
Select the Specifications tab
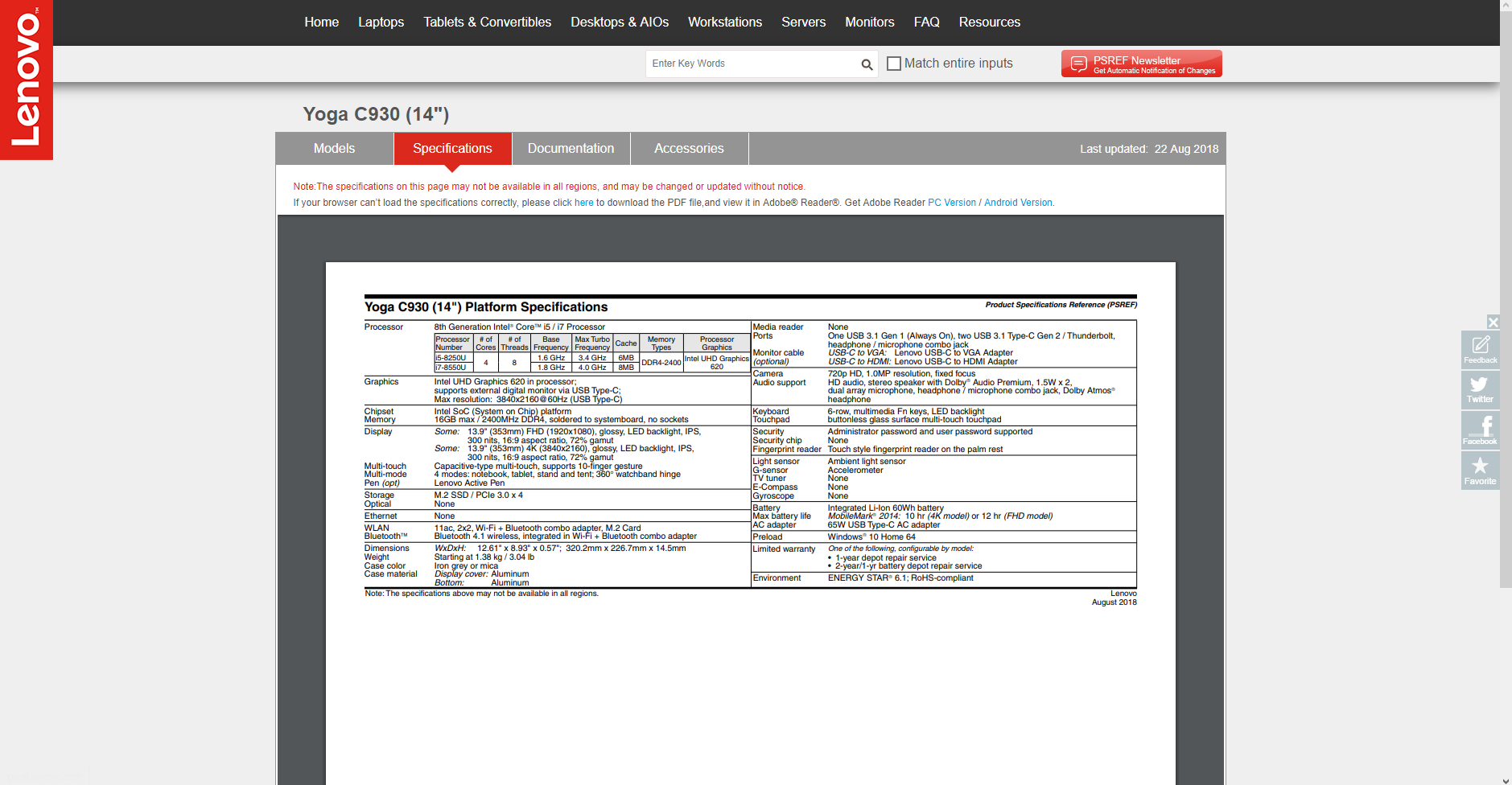(x=453, y=149)
